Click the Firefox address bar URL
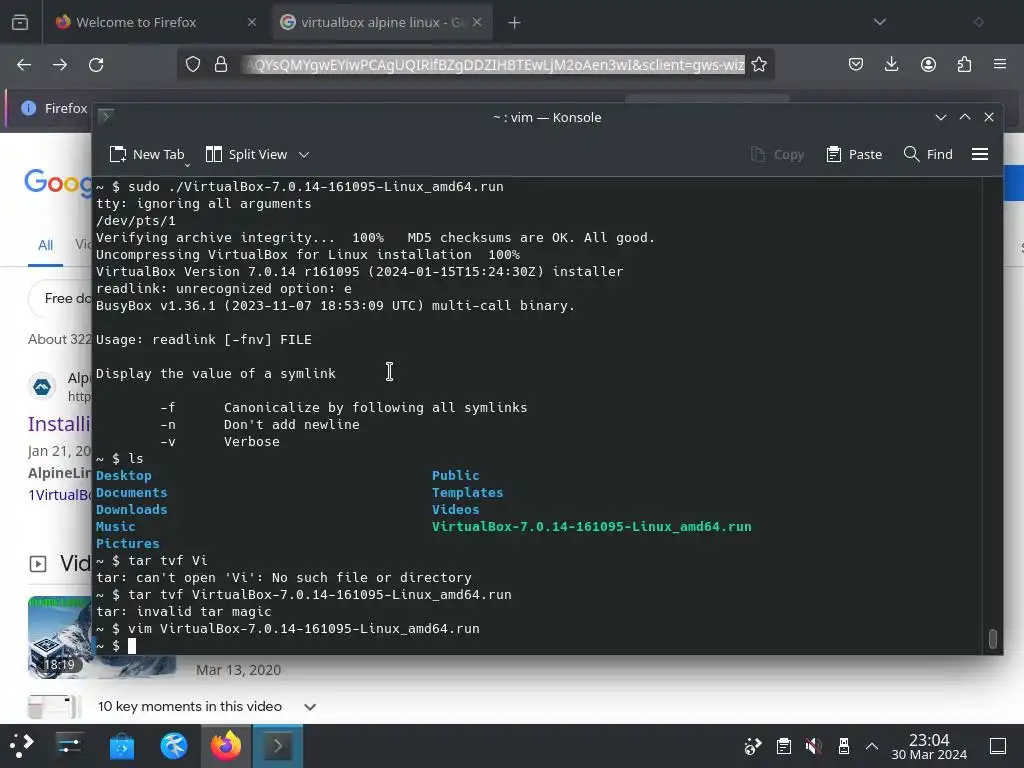This screenshot has height=768, width=1024. pyautogui.click(x=493, y=65)
